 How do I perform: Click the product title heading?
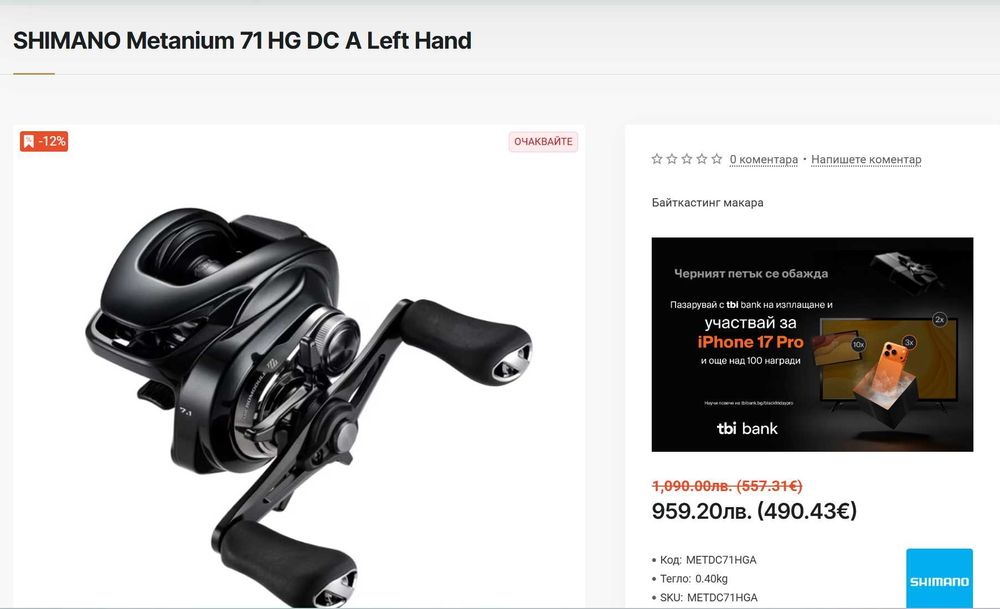(242, 41)
